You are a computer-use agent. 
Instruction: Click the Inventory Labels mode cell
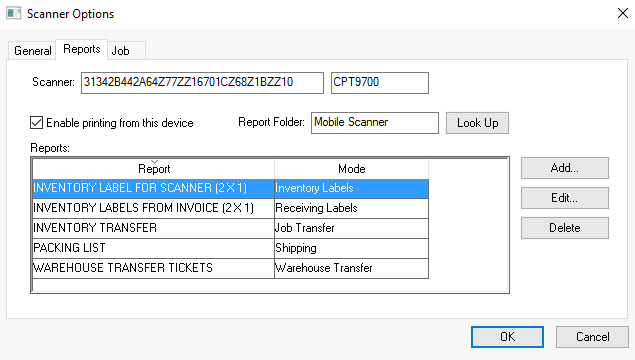coord(352,188)
